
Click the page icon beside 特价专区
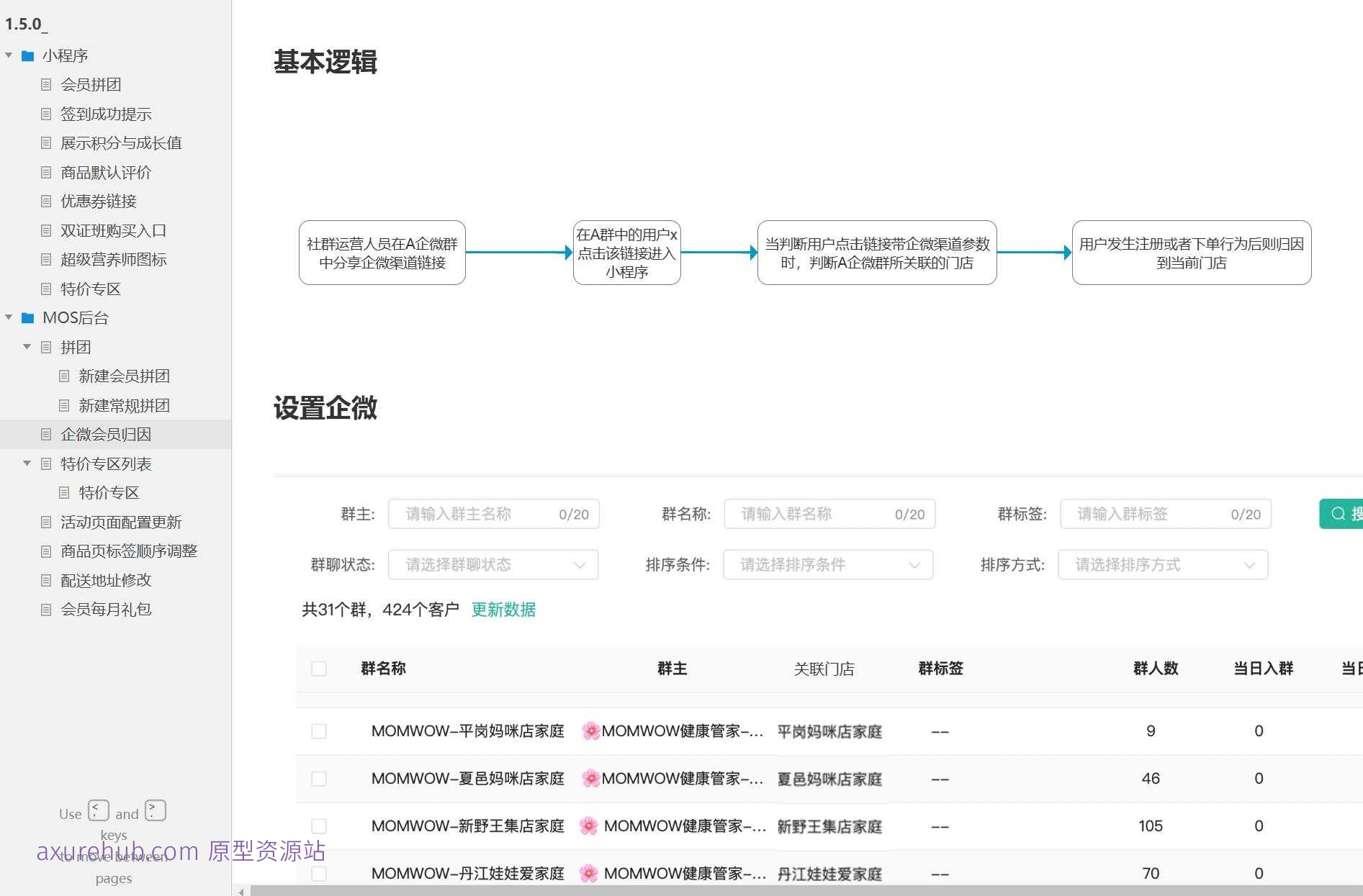click(x=64, y=492)
